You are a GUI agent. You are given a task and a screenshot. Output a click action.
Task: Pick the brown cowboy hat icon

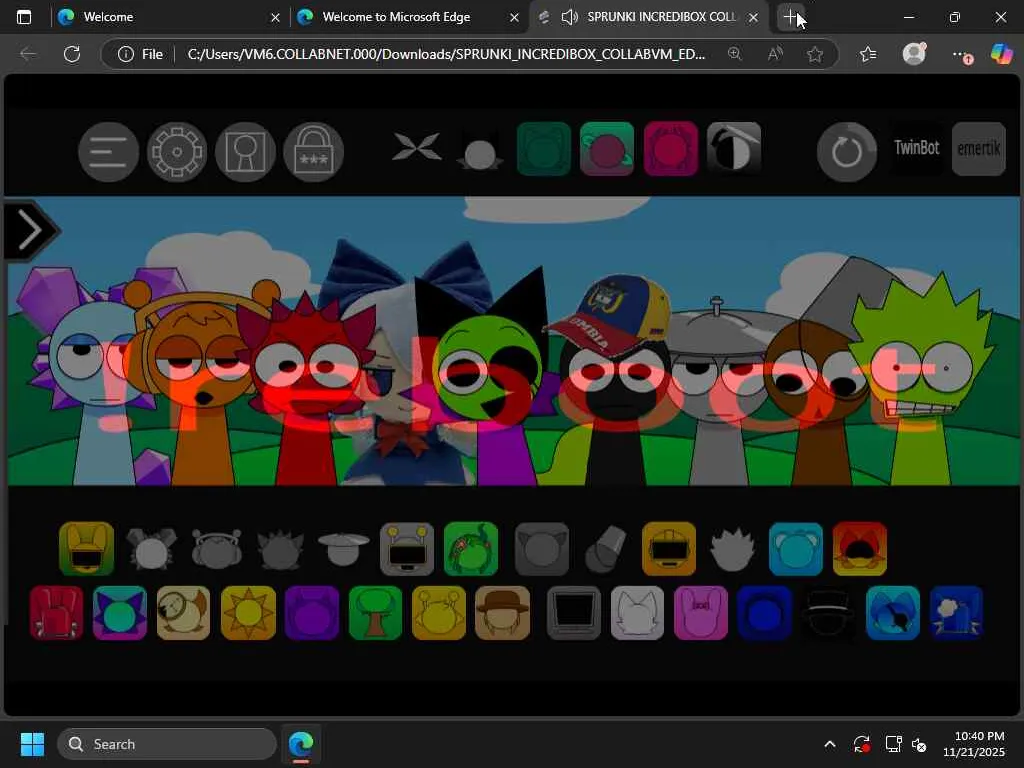pos(502,613)
